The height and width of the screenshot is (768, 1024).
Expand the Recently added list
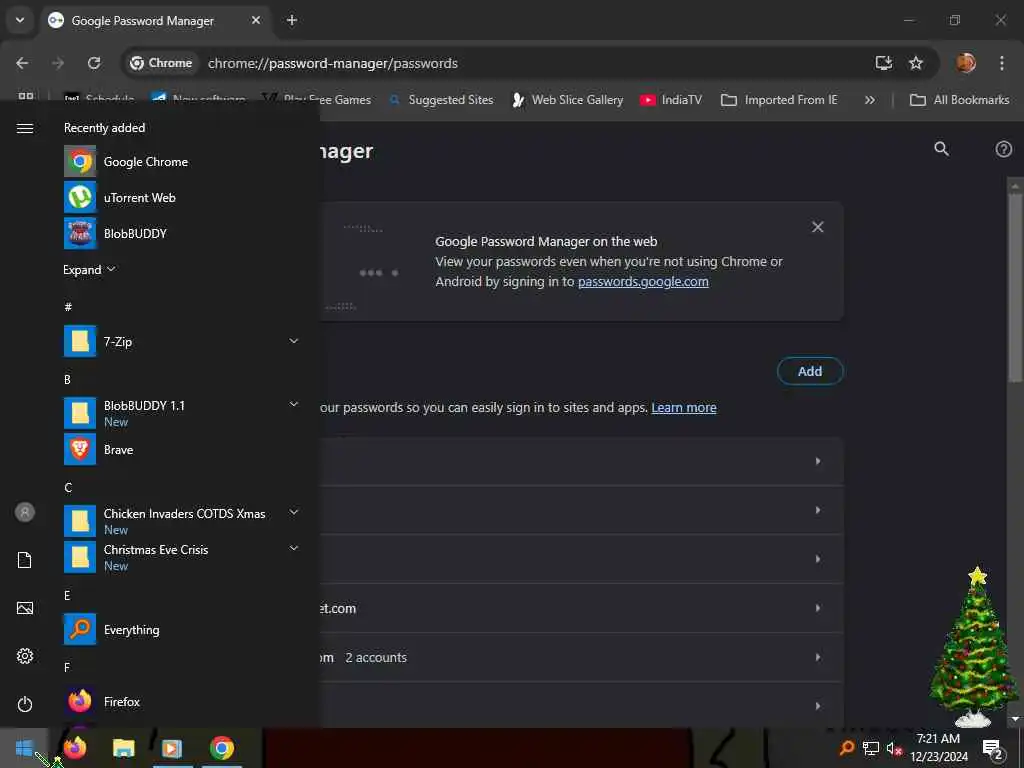tap(89, 269)
